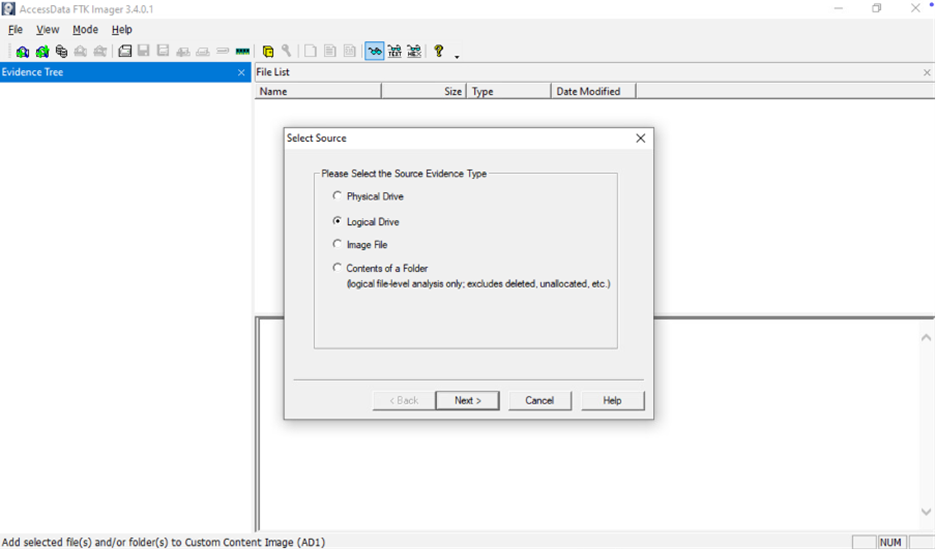Close the Evidence Tree panel
This screenshot has width=936, height=550.
pyautogui.click(x=241, y=73)
